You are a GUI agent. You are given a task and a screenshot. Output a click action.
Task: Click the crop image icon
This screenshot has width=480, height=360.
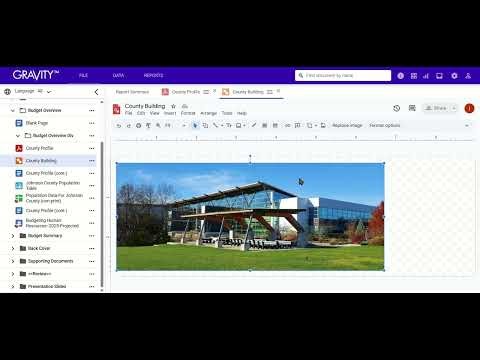pyautogui.click(x=310, y=126)
